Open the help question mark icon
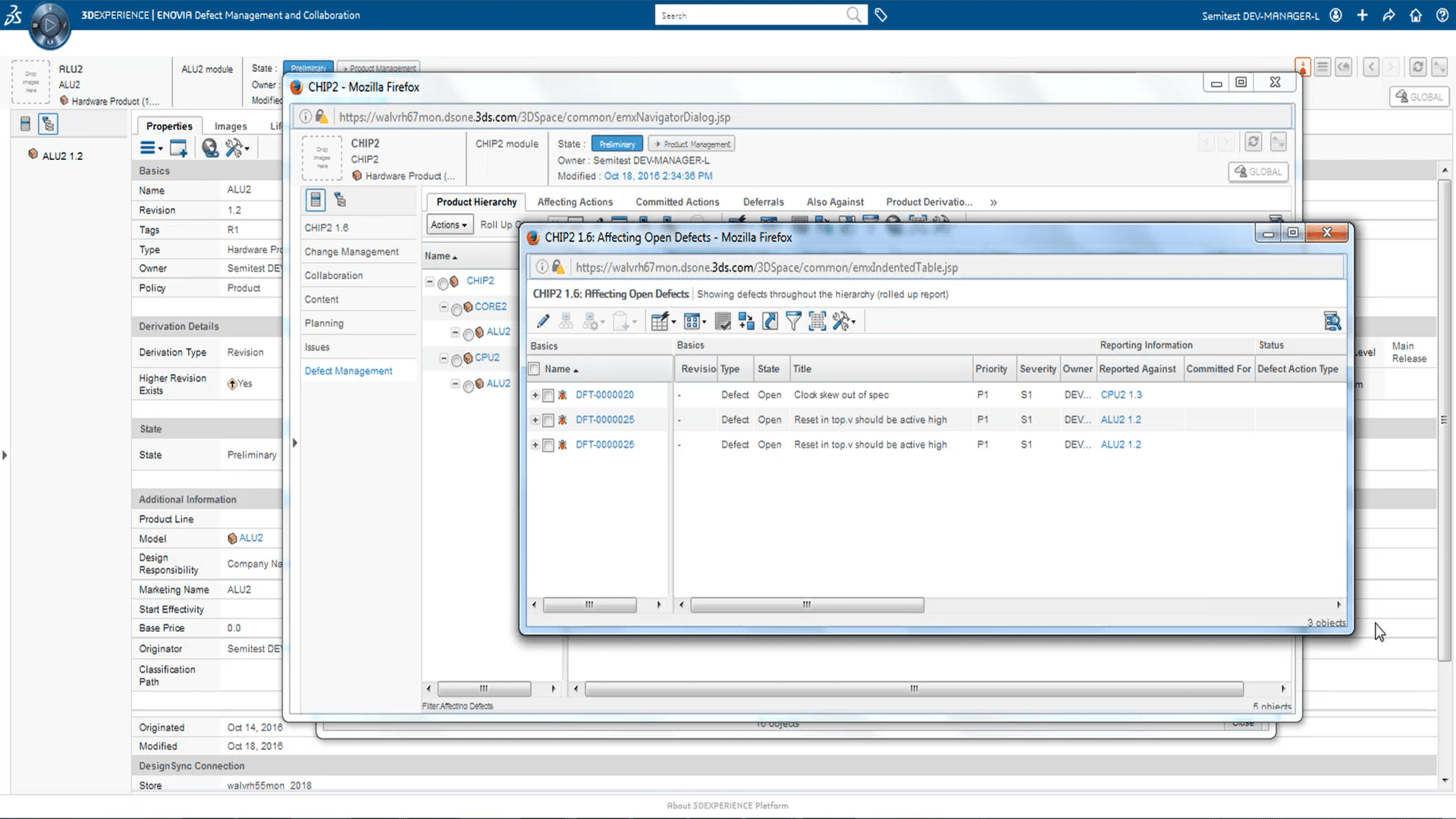The width and height of the screenshot is (1456, 819). click(1442, 15)
